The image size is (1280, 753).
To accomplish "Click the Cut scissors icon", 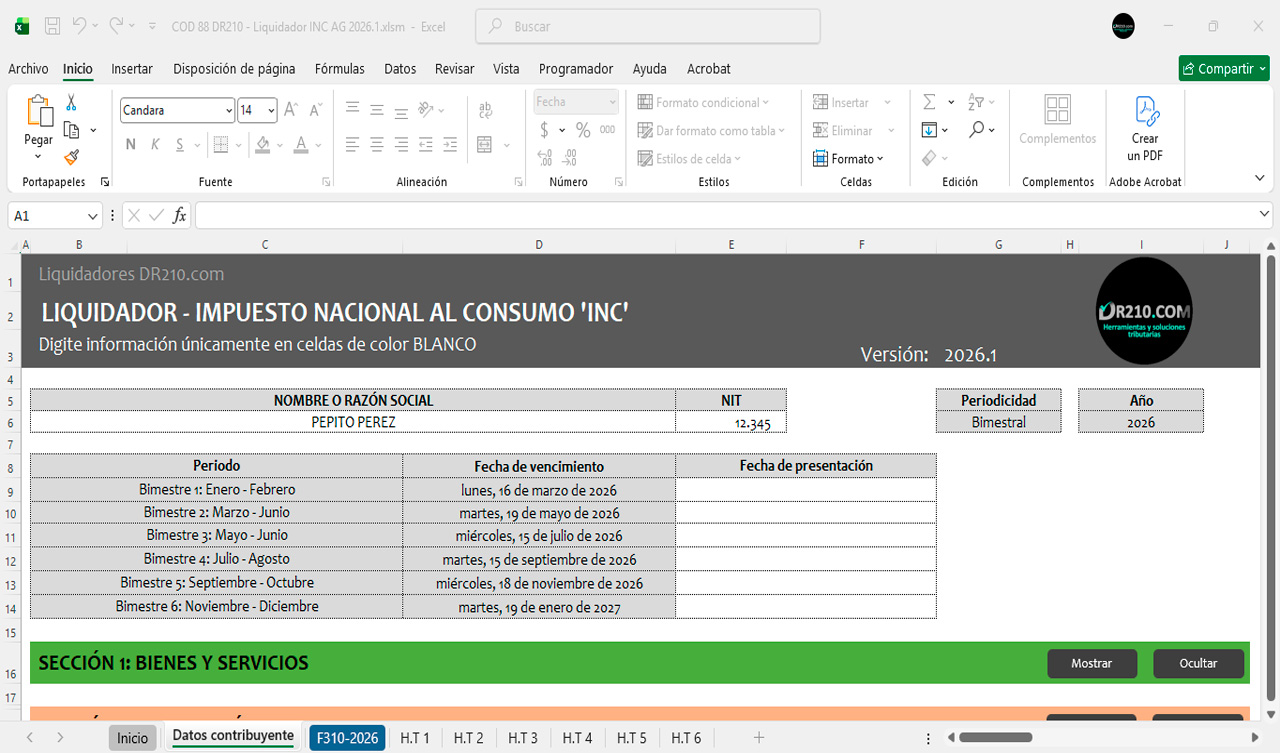I will (x=71, y=103).
